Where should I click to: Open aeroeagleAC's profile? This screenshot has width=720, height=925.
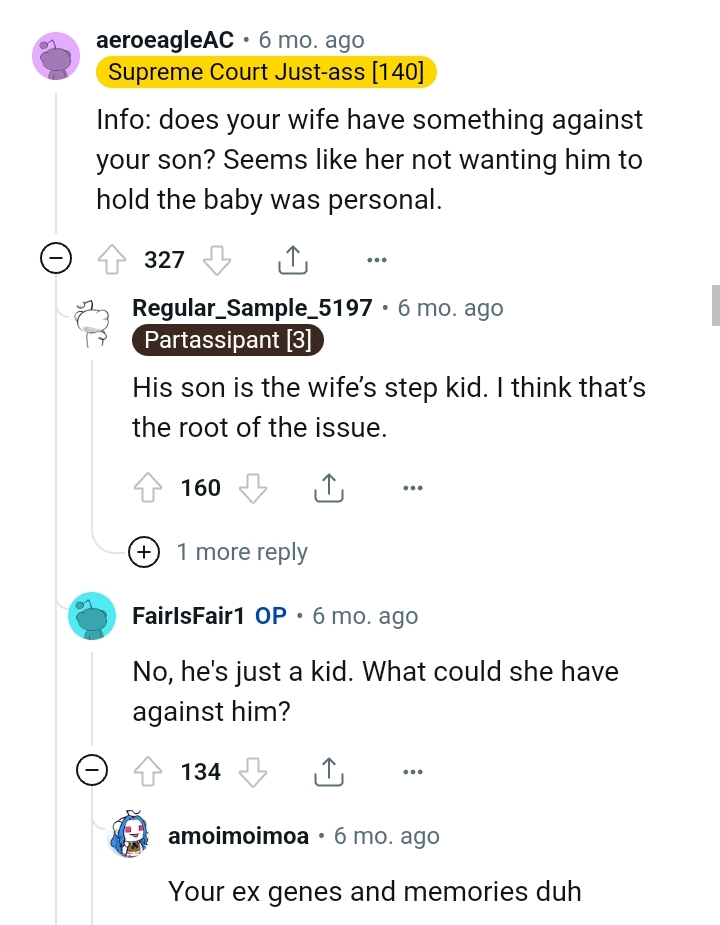165,40
